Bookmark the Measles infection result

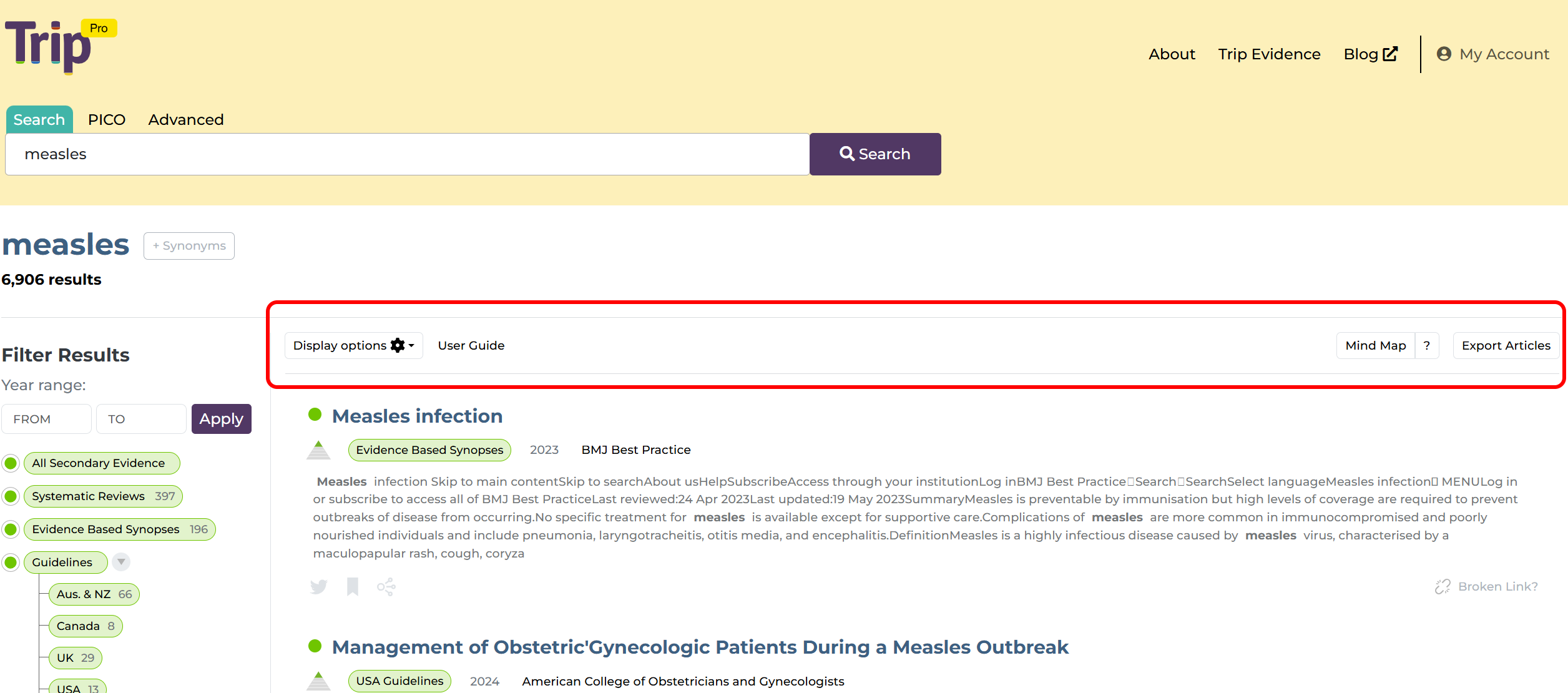[353, 587]
